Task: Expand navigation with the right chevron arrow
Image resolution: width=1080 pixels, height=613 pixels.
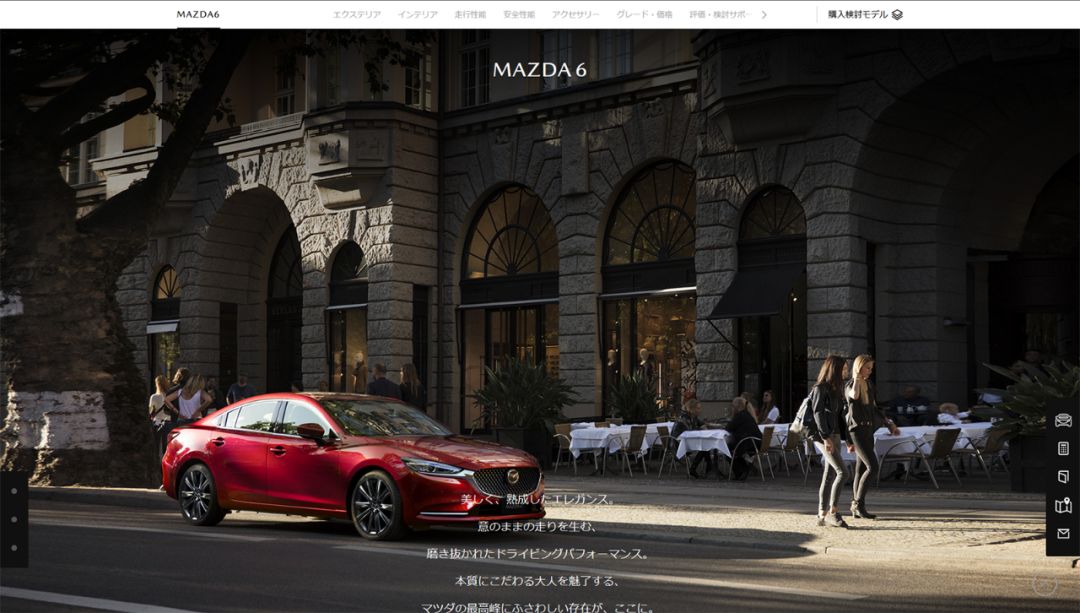Action: coord(764,15)
